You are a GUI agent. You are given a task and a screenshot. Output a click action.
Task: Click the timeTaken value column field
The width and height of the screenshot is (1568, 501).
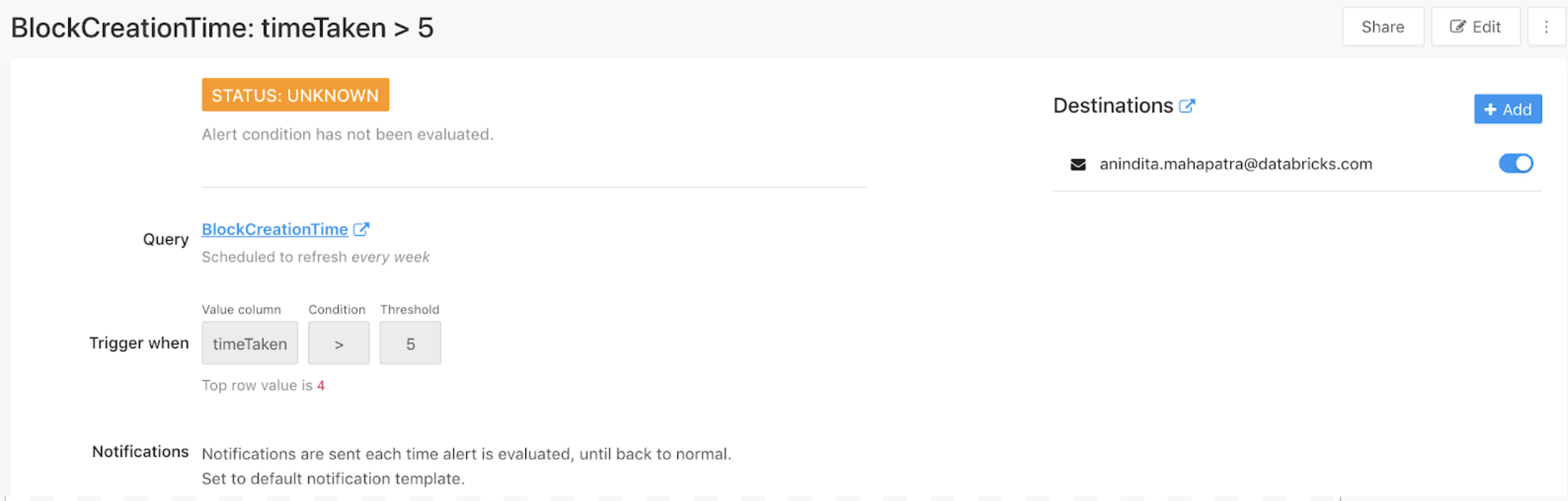coord(250,343)
